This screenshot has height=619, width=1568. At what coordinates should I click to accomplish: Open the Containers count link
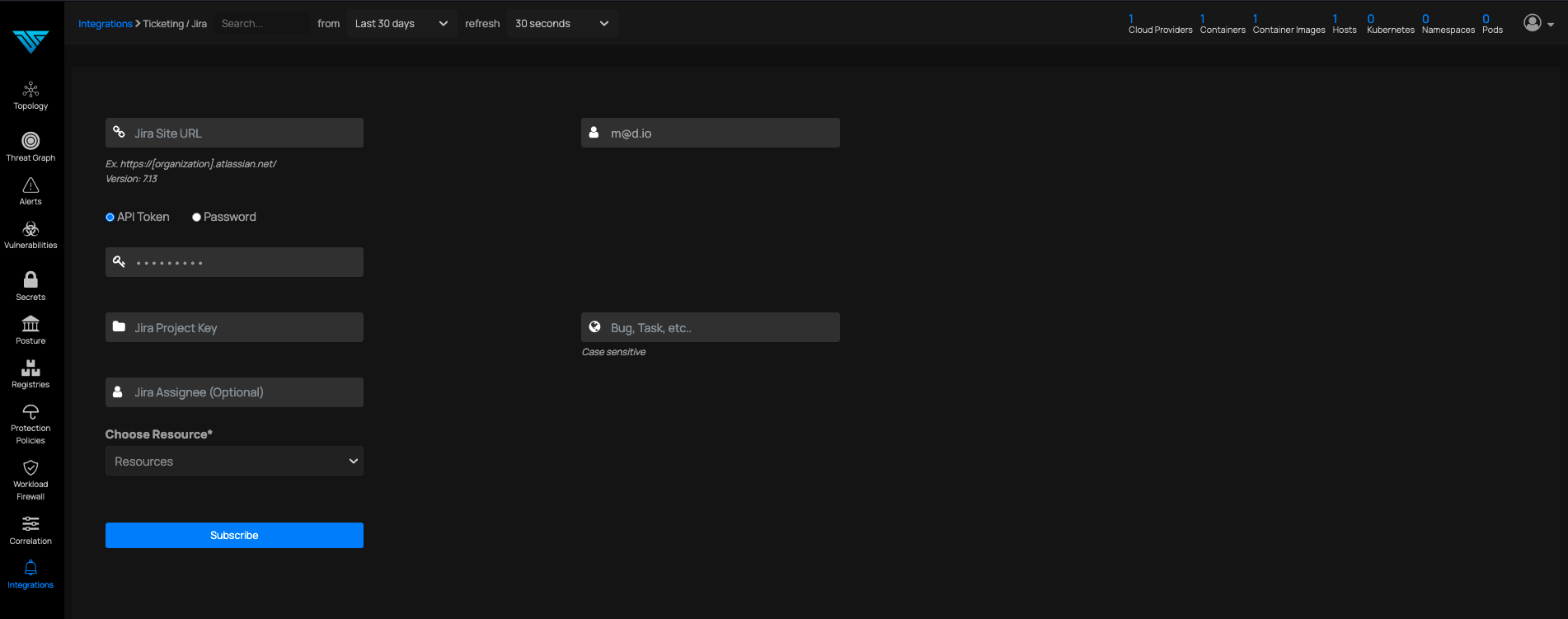(x=1222, y=24)
